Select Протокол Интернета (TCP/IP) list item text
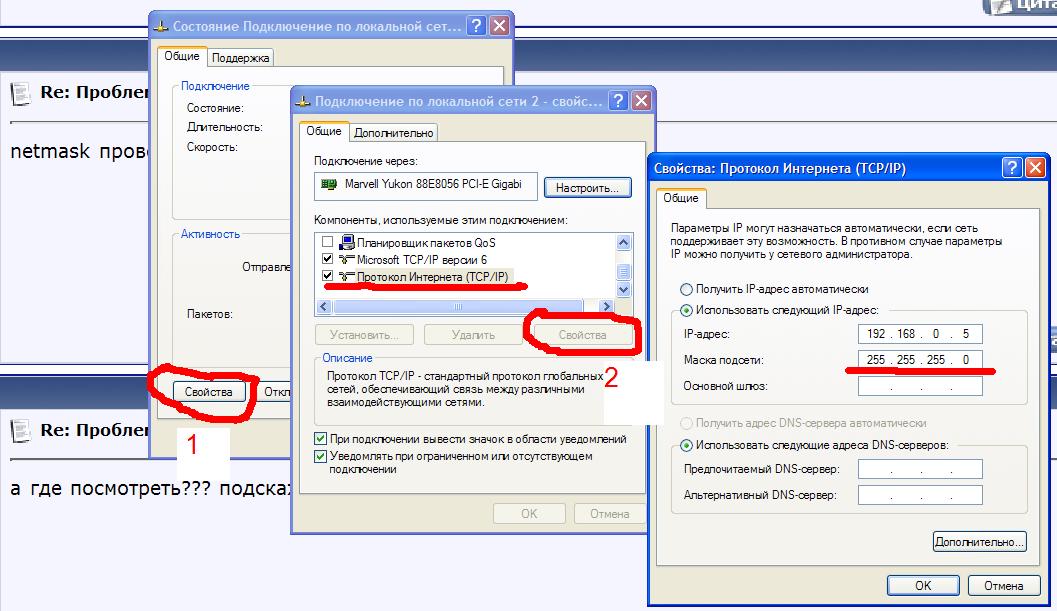1057x611 pixels. click(433, 277)
